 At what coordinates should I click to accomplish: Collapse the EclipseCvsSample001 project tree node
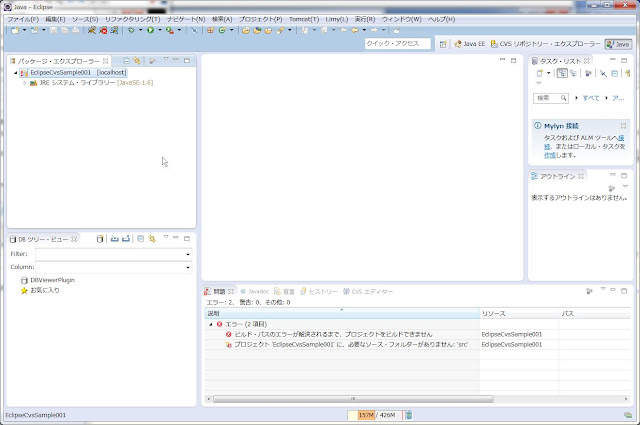tap(16, 73)
